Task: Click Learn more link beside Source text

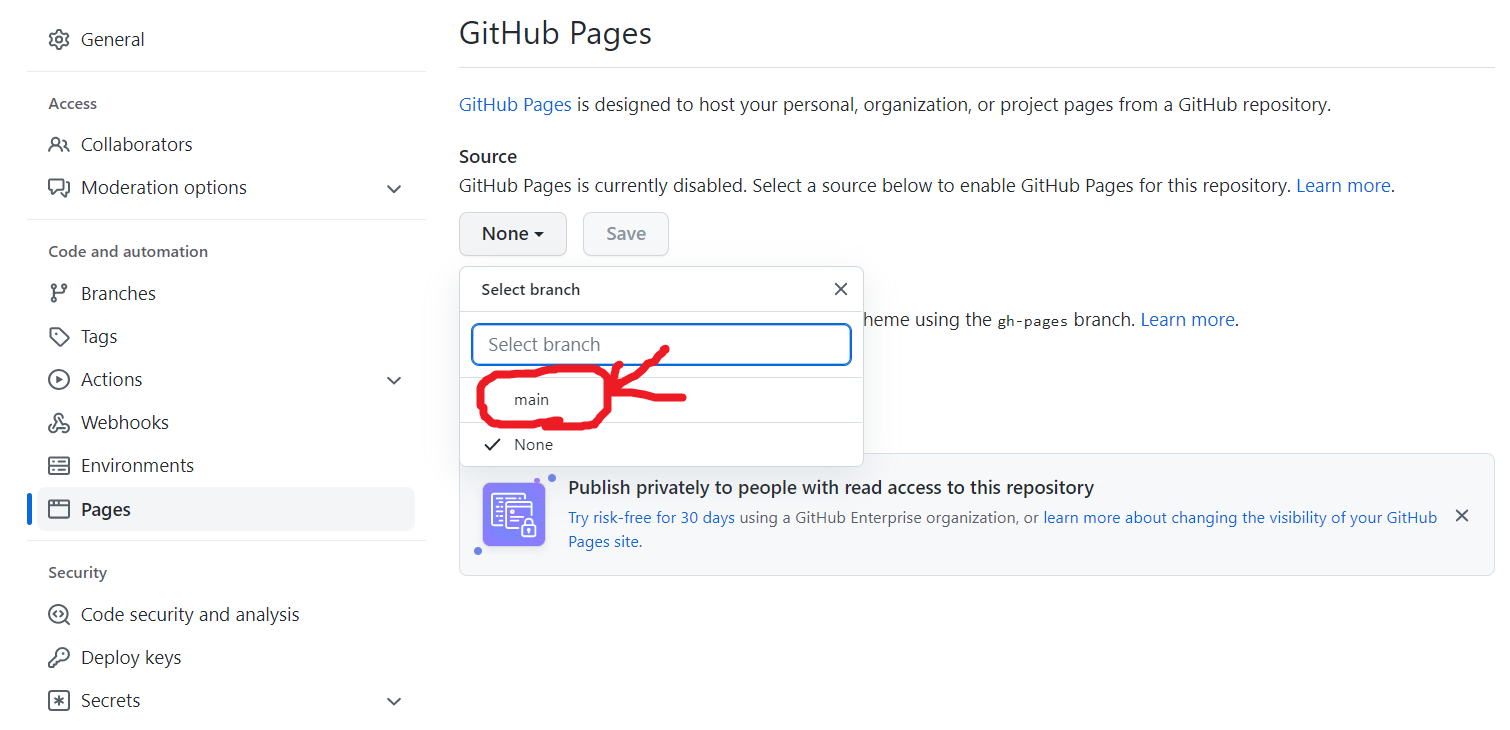Action: (1343, 186)
